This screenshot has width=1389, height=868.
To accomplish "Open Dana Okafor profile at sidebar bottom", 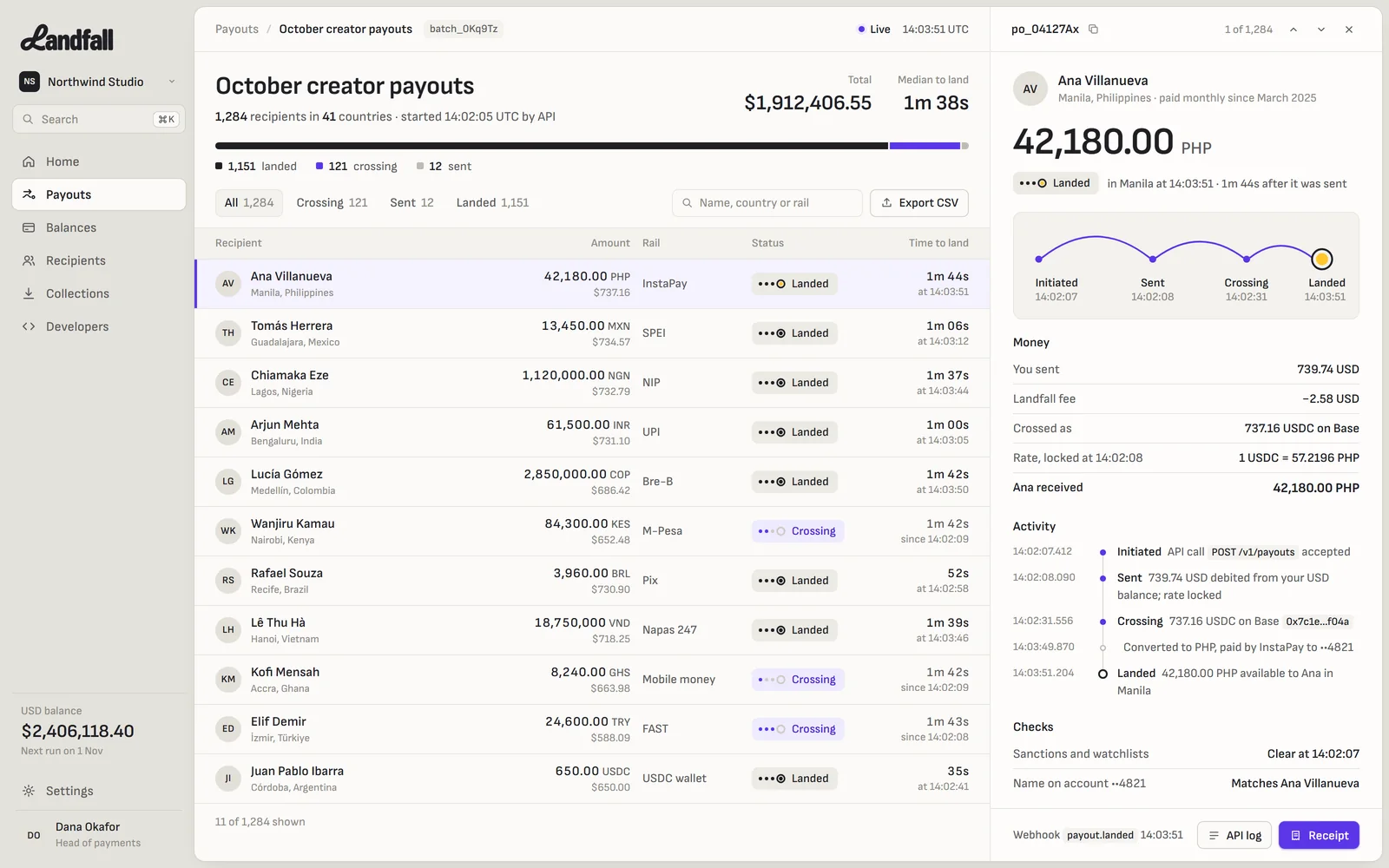I will click(x=99, y=834).
